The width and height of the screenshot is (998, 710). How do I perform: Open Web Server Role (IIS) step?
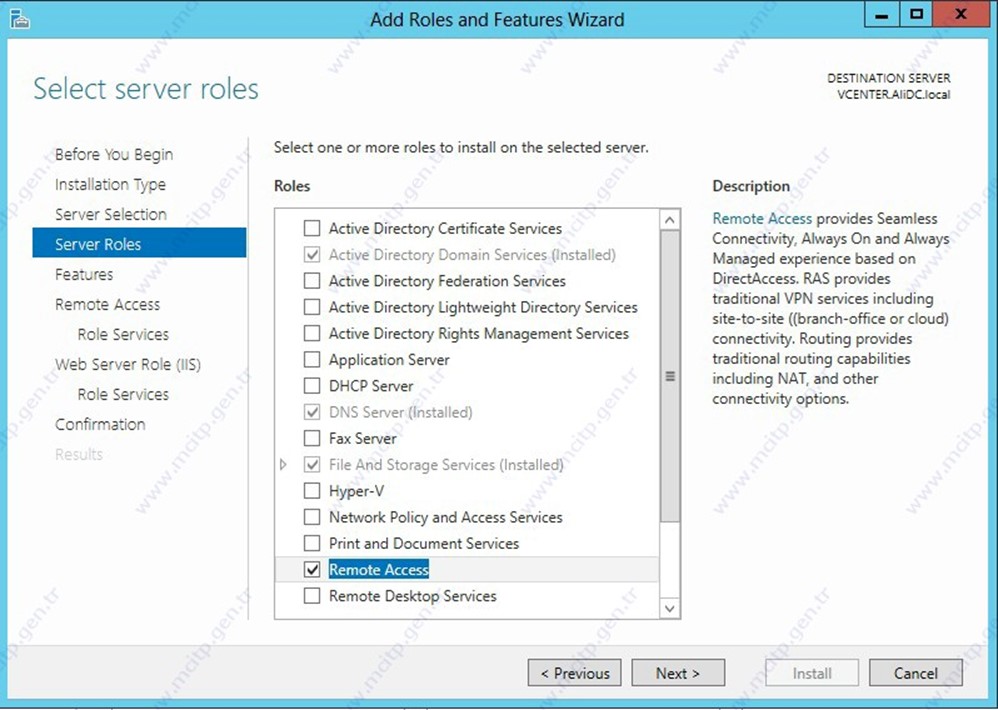pyautogui.click(x=128, y=365)
